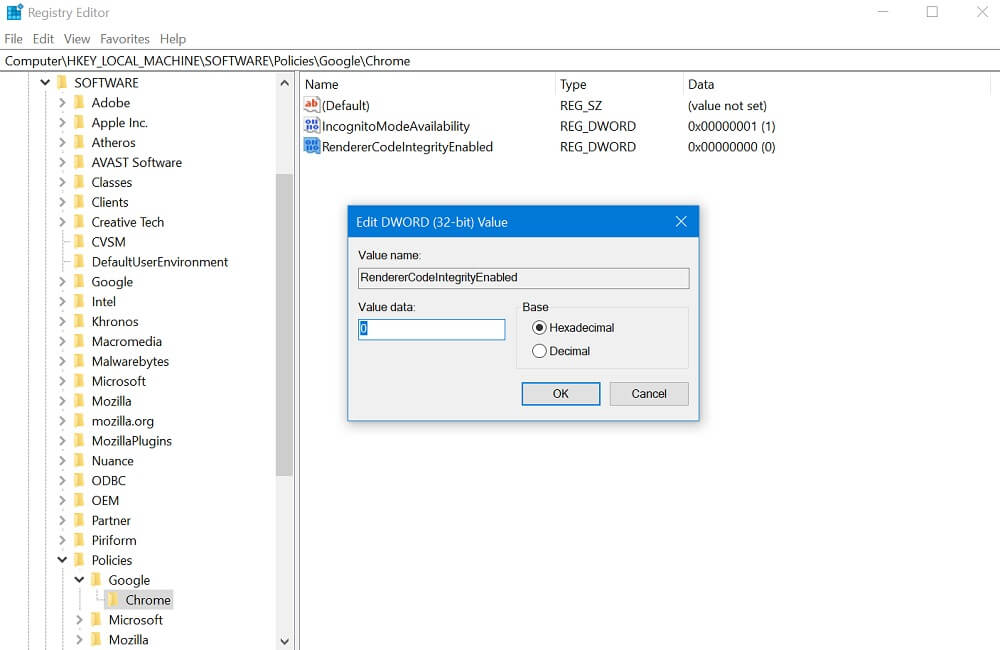Click the Data column header

click(x=835, y=84)
